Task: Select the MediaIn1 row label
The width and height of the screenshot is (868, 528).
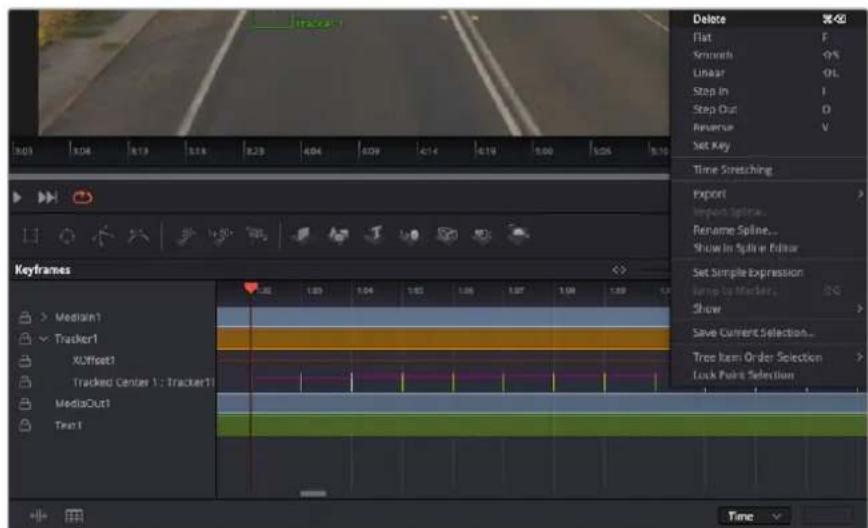Action: [x=78, y=317]
